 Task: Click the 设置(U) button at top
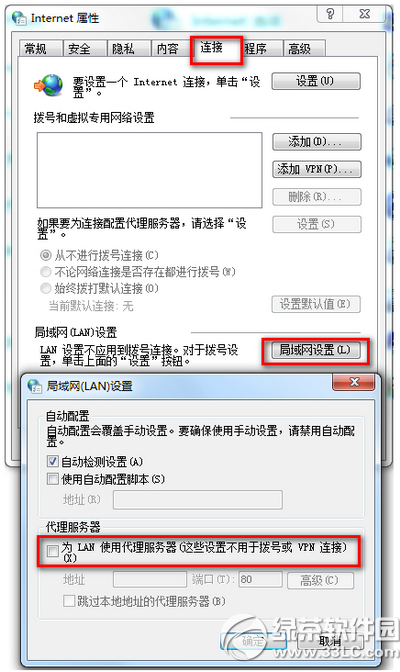coord(316,81)
